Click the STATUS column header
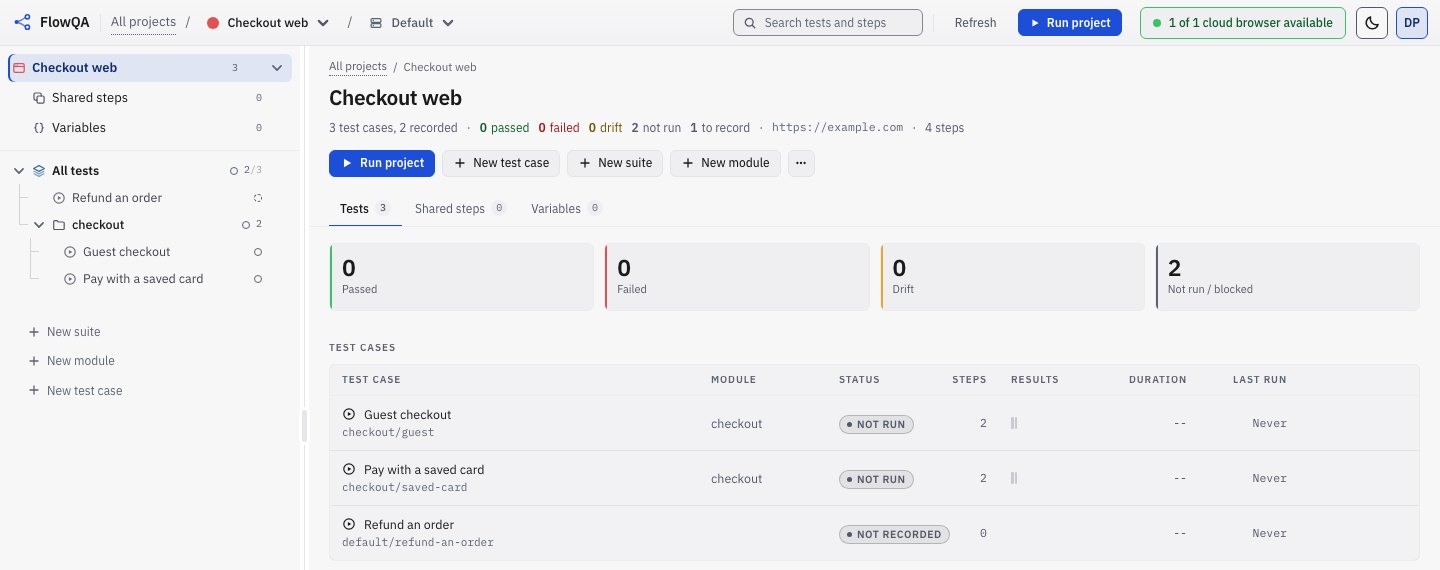The width and height of the screenshot is (1440, 570). point(859,380)
